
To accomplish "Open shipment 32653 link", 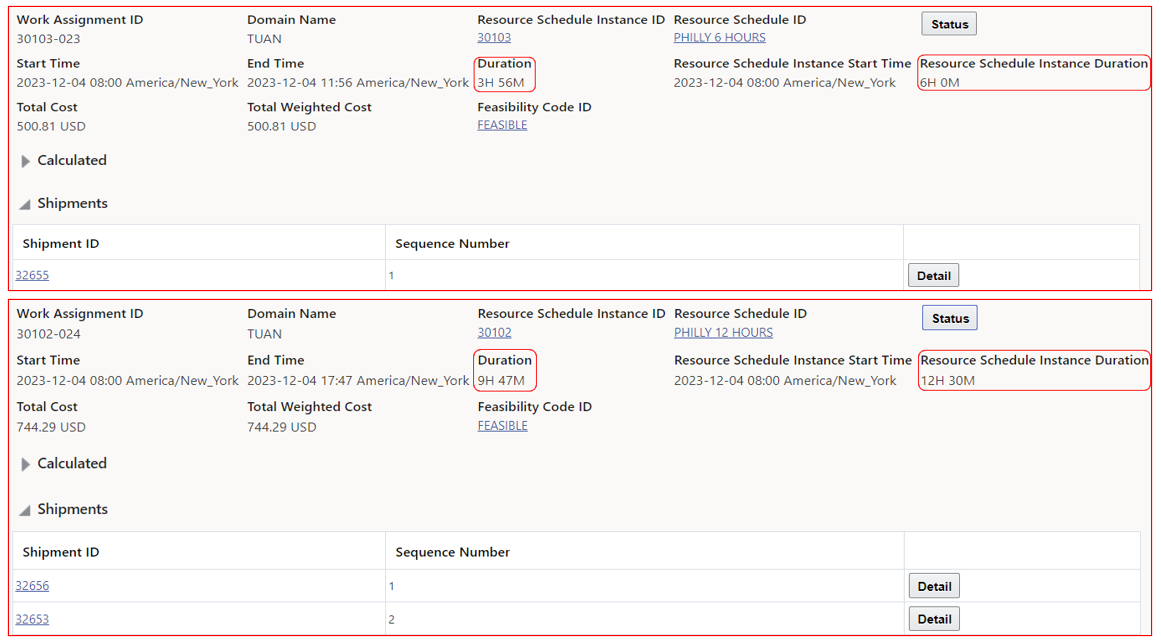I will pos(32,619).
